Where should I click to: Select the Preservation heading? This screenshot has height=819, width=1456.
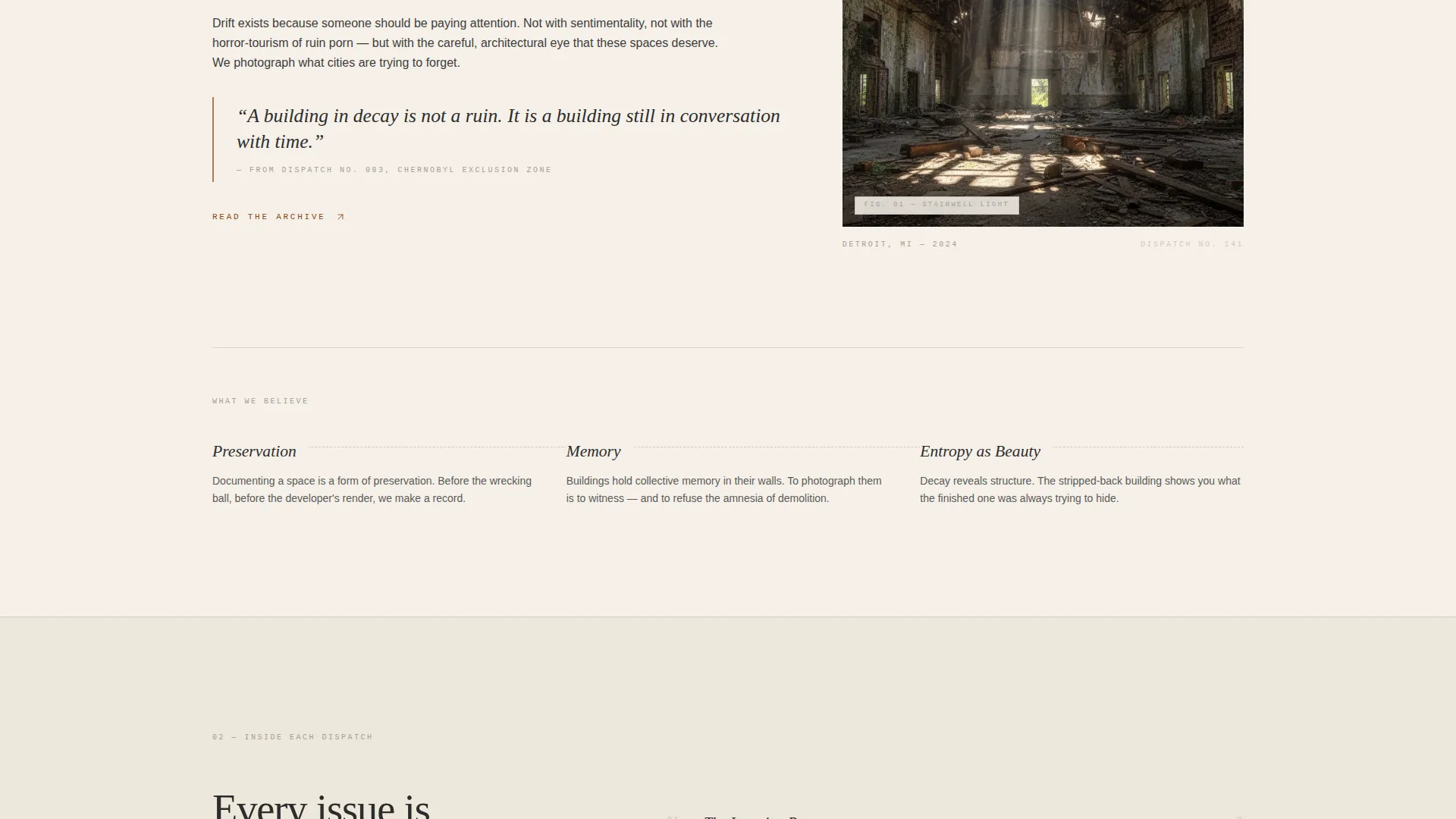pos(254,451)
